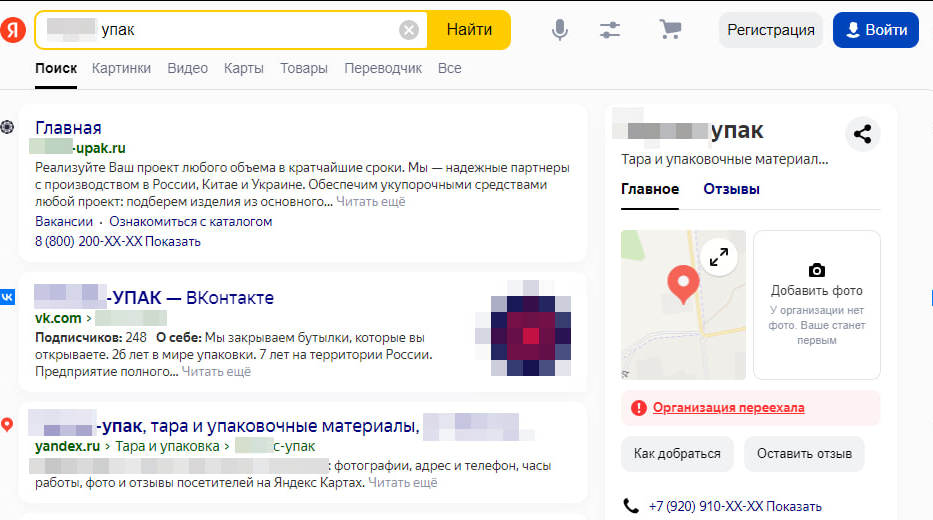Switch to Отзывы tab in organization card
This screenshot has width=933, height=520.
click(731, 189)
